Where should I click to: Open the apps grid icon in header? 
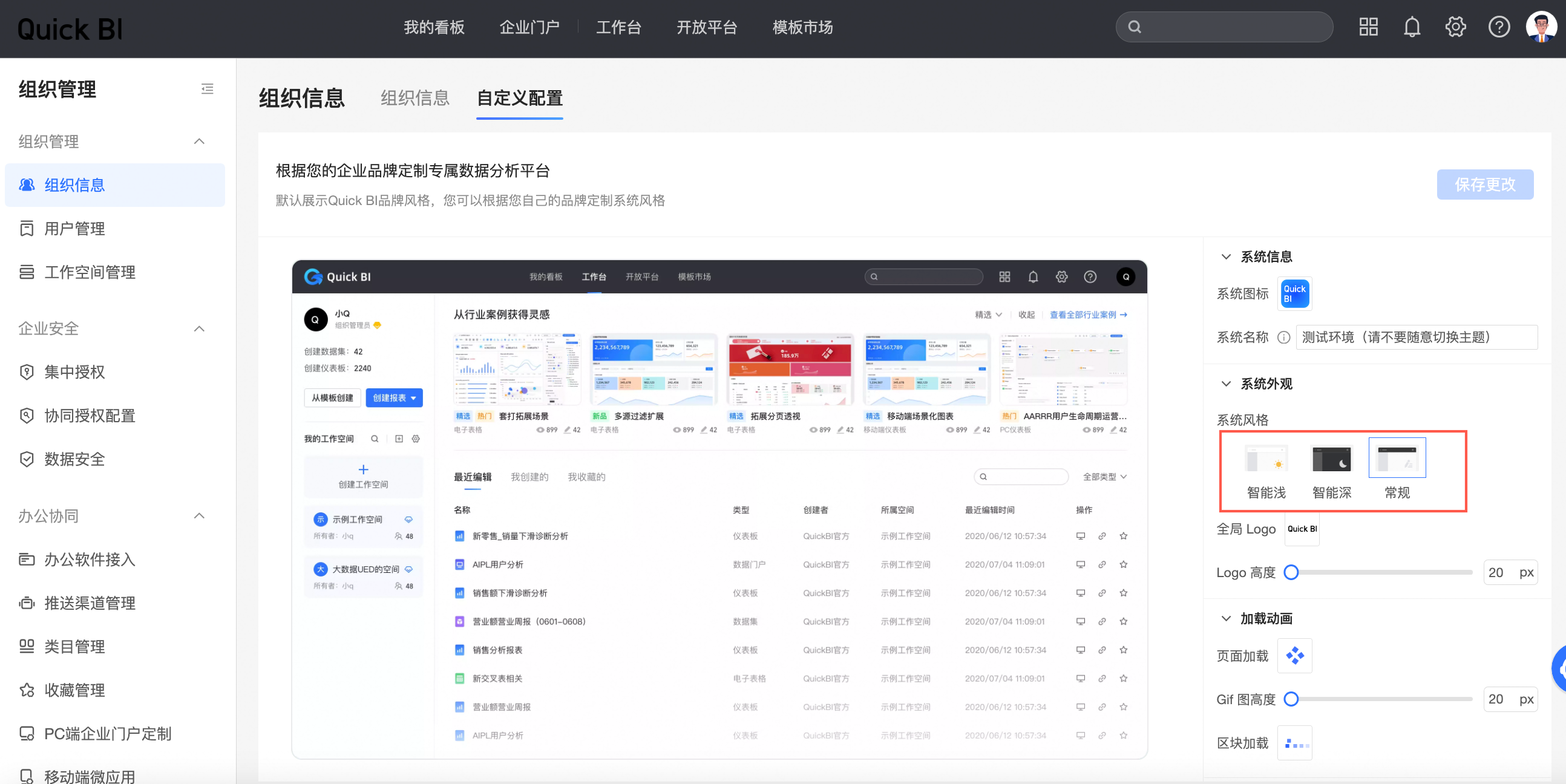(1368, 27)
